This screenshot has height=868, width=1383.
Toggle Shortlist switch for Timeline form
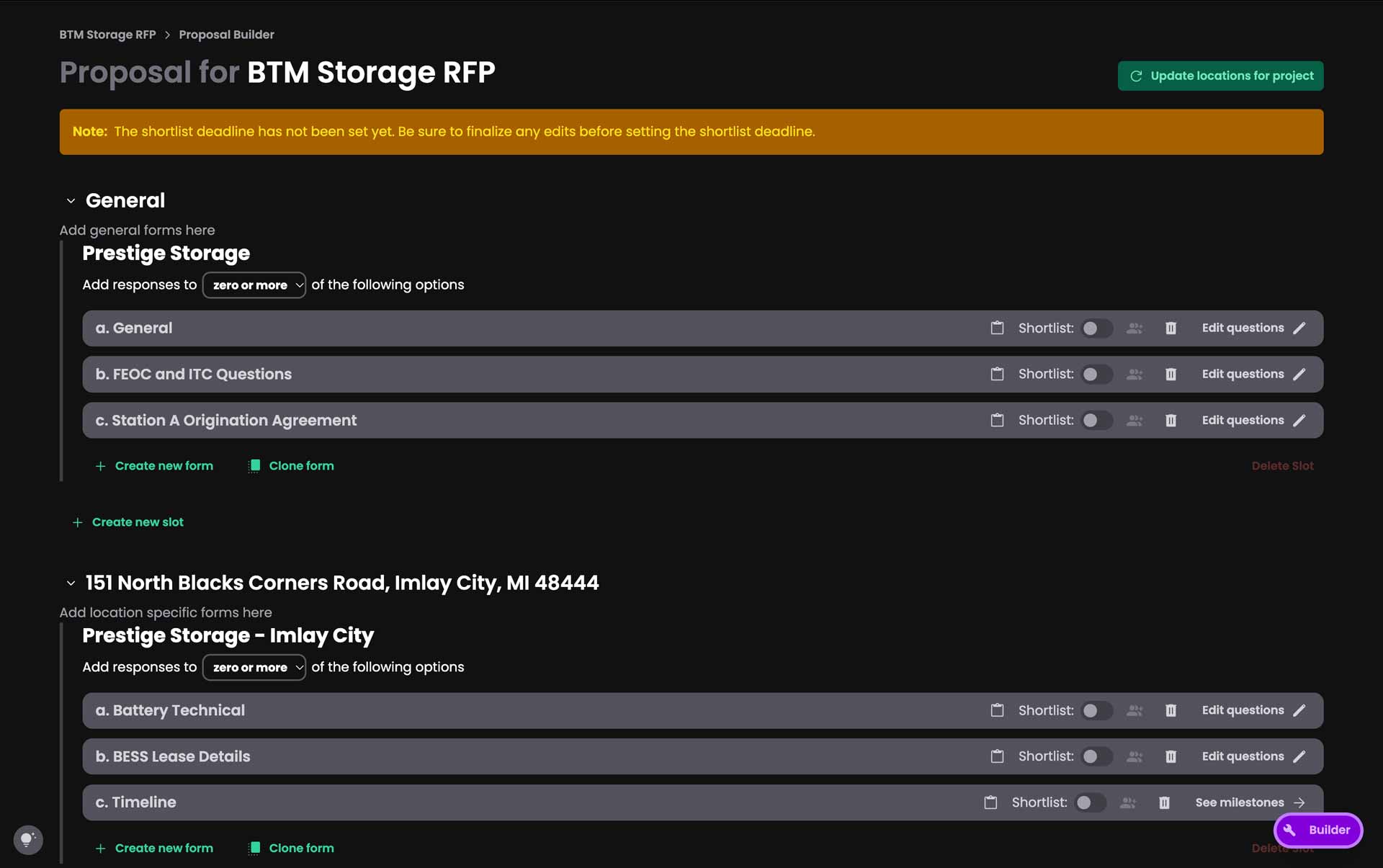(x=1091, y=803)
